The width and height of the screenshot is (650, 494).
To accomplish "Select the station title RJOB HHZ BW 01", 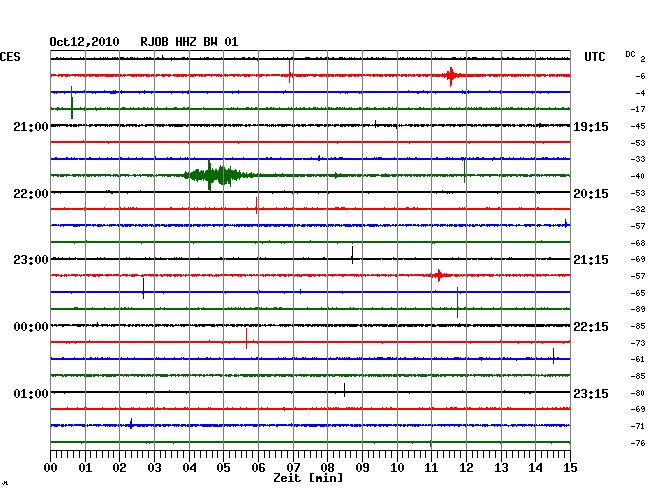I will tap(189, 42).
